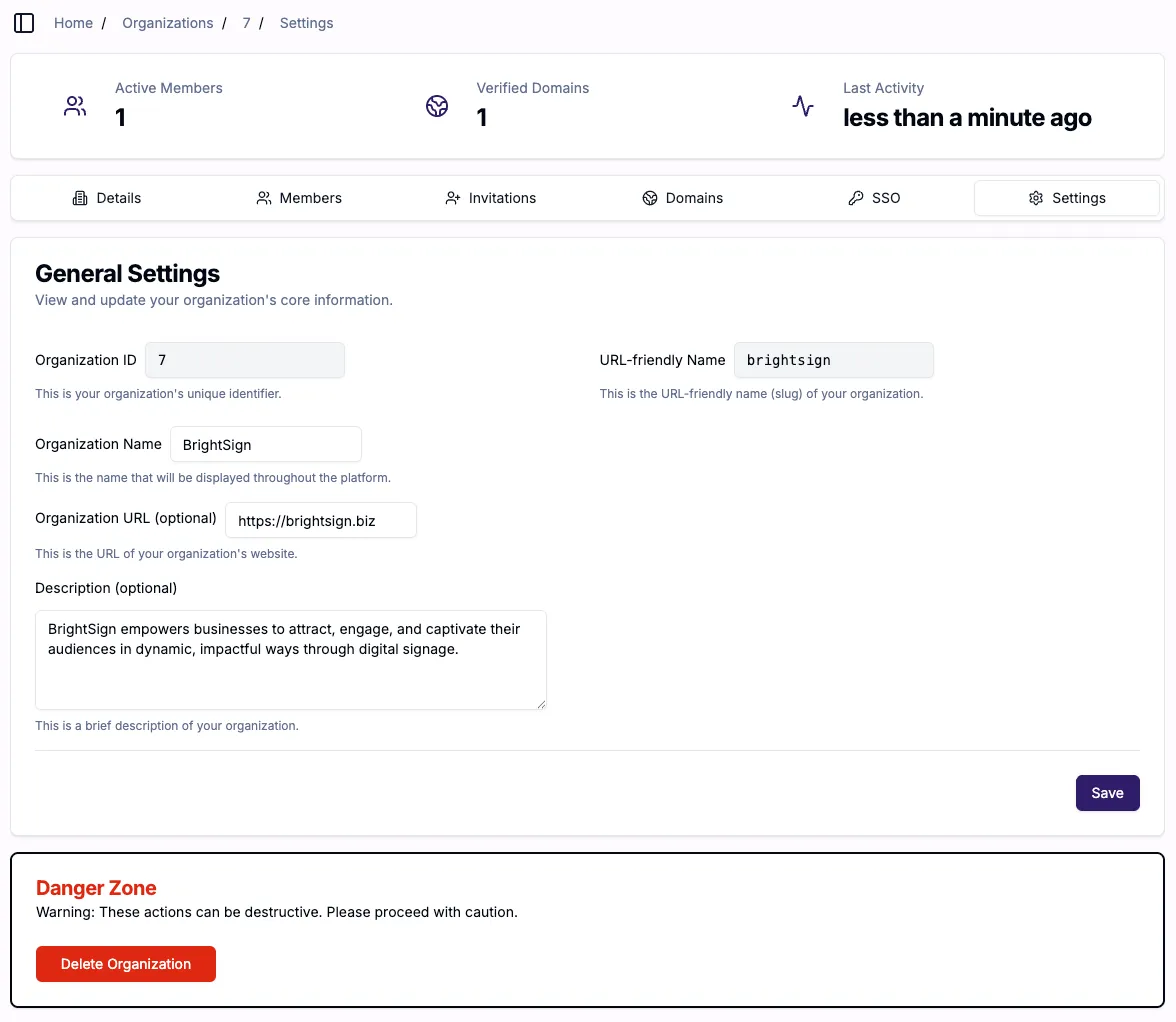Click the Delete Organization button

click(126, 964)
